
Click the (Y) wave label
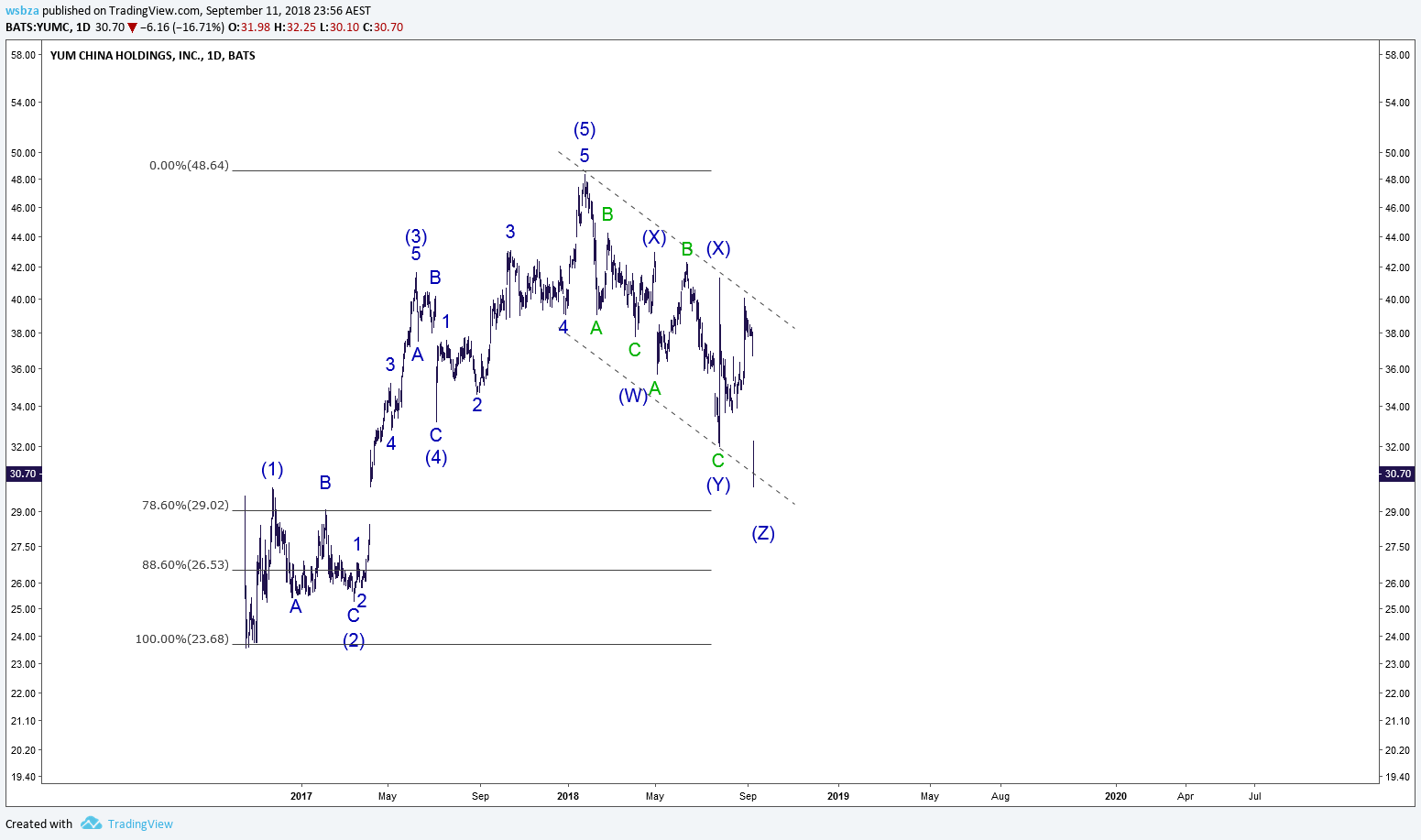coord(718,485)
